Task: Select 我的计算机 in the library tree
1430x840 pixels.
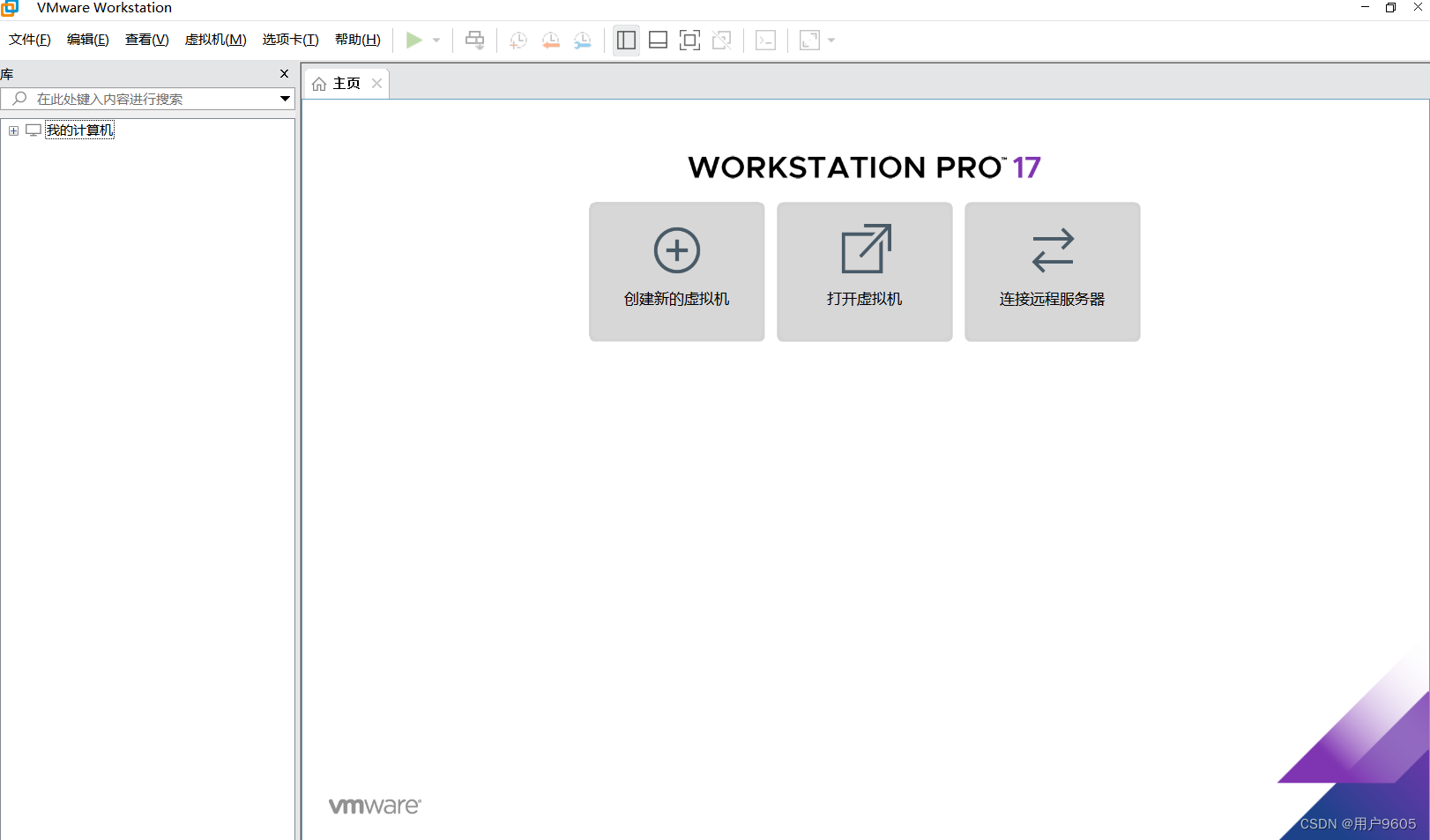Action: [x=79, y=130]
